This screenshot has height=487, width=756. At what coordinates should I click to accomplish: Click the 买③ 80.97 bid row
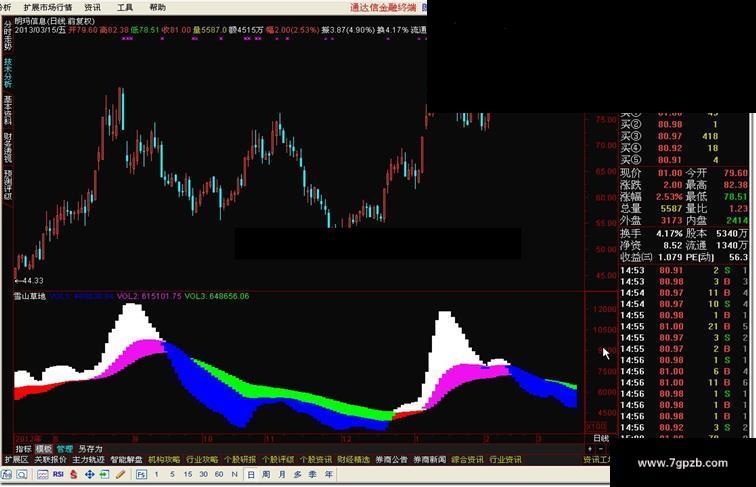point(670,136)
